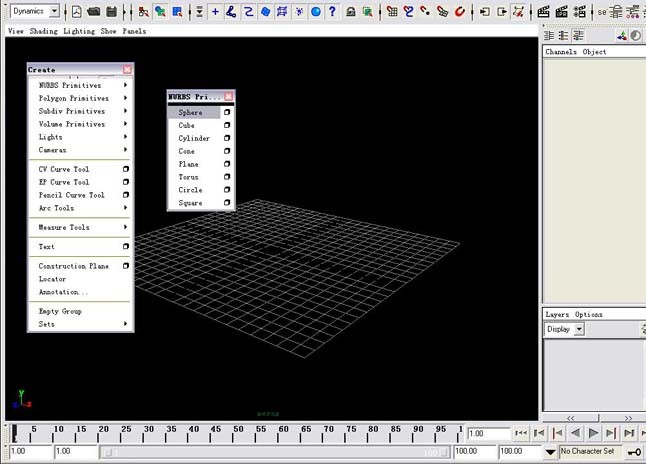Click the colored manipulator axes icon
Screen dimensions: 646x464
click(621, 36)
